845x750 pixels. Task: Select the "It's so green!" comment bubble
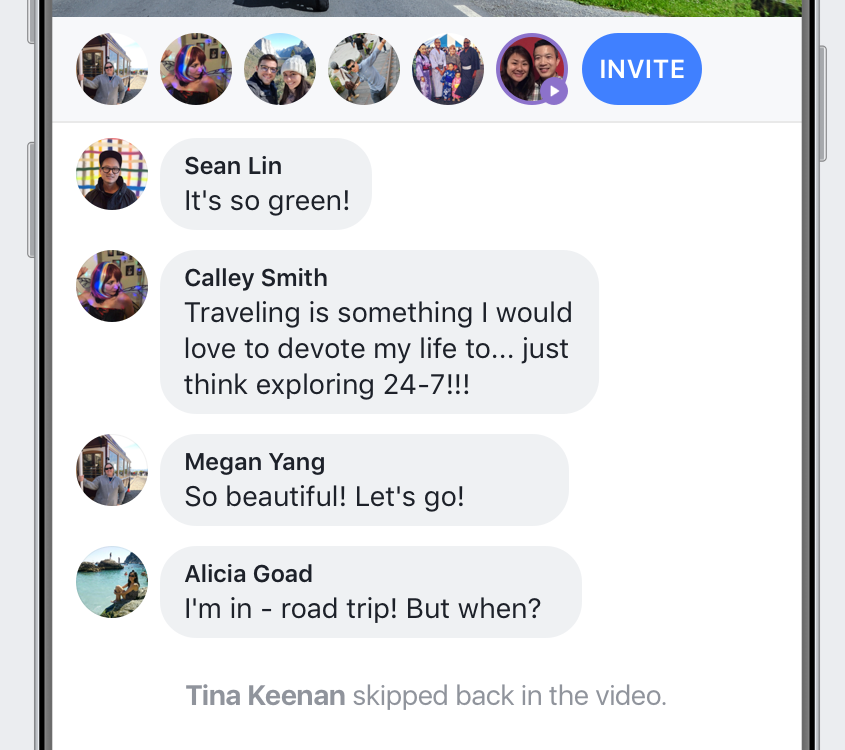(x=266, y=184)
